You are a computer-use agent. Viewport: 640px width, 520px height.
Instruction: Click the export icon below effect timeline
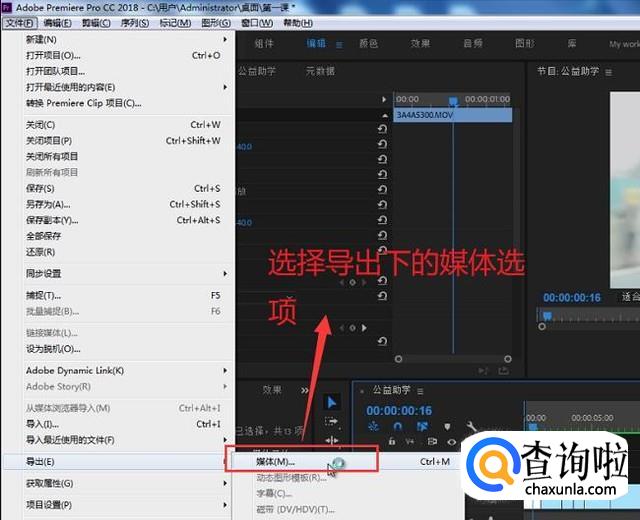point(504,370)
